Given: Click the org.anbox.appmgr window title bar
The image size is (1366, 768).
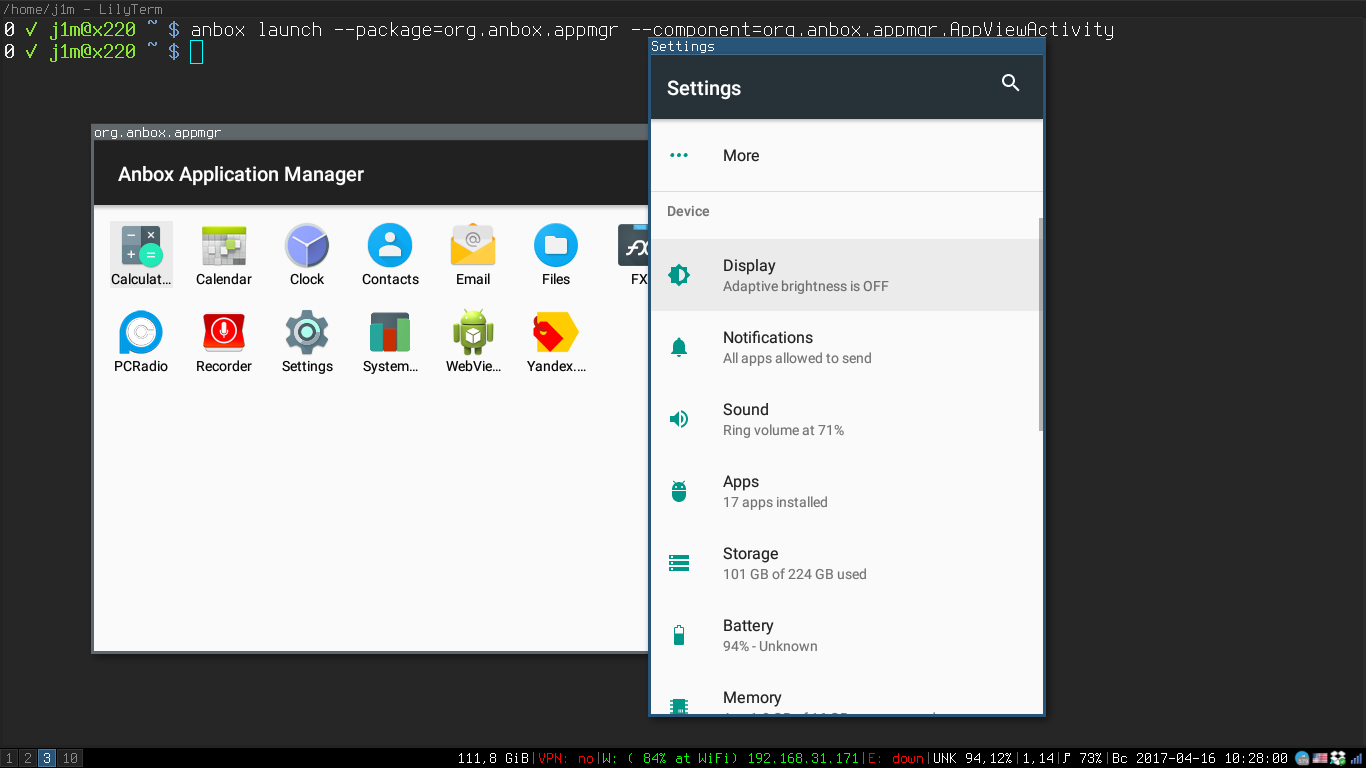Looking at the screenshot, I should pyautogui.click(x=370, y=132).
